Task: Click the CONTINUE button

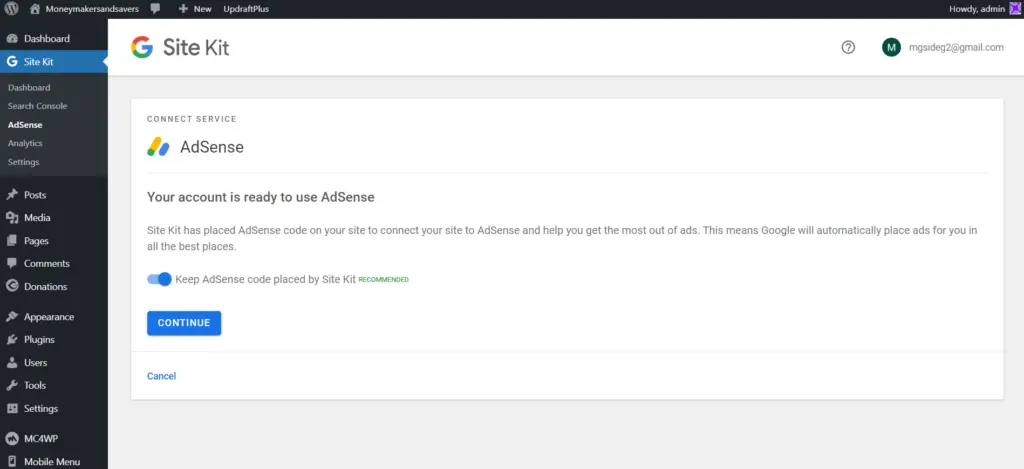Action: [x=184, y=323]
